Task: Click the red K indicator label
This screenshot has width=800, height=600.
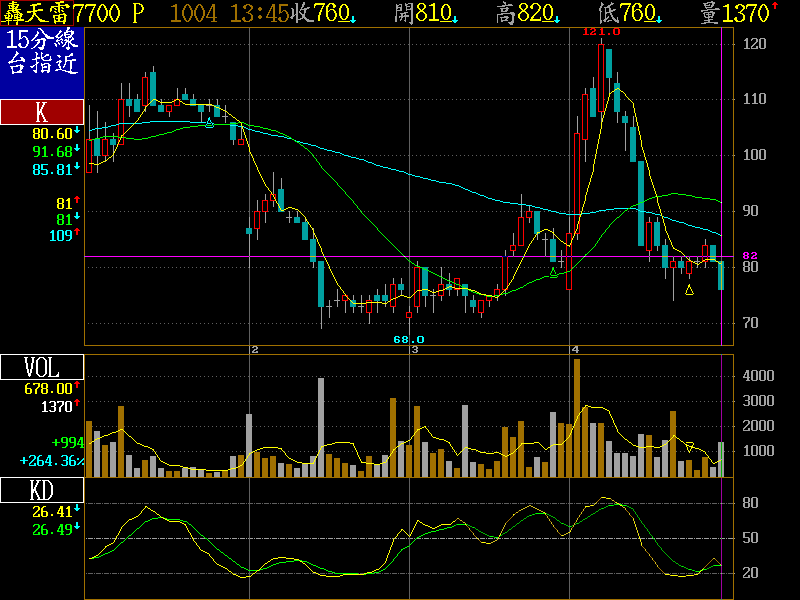Action: 41,112
